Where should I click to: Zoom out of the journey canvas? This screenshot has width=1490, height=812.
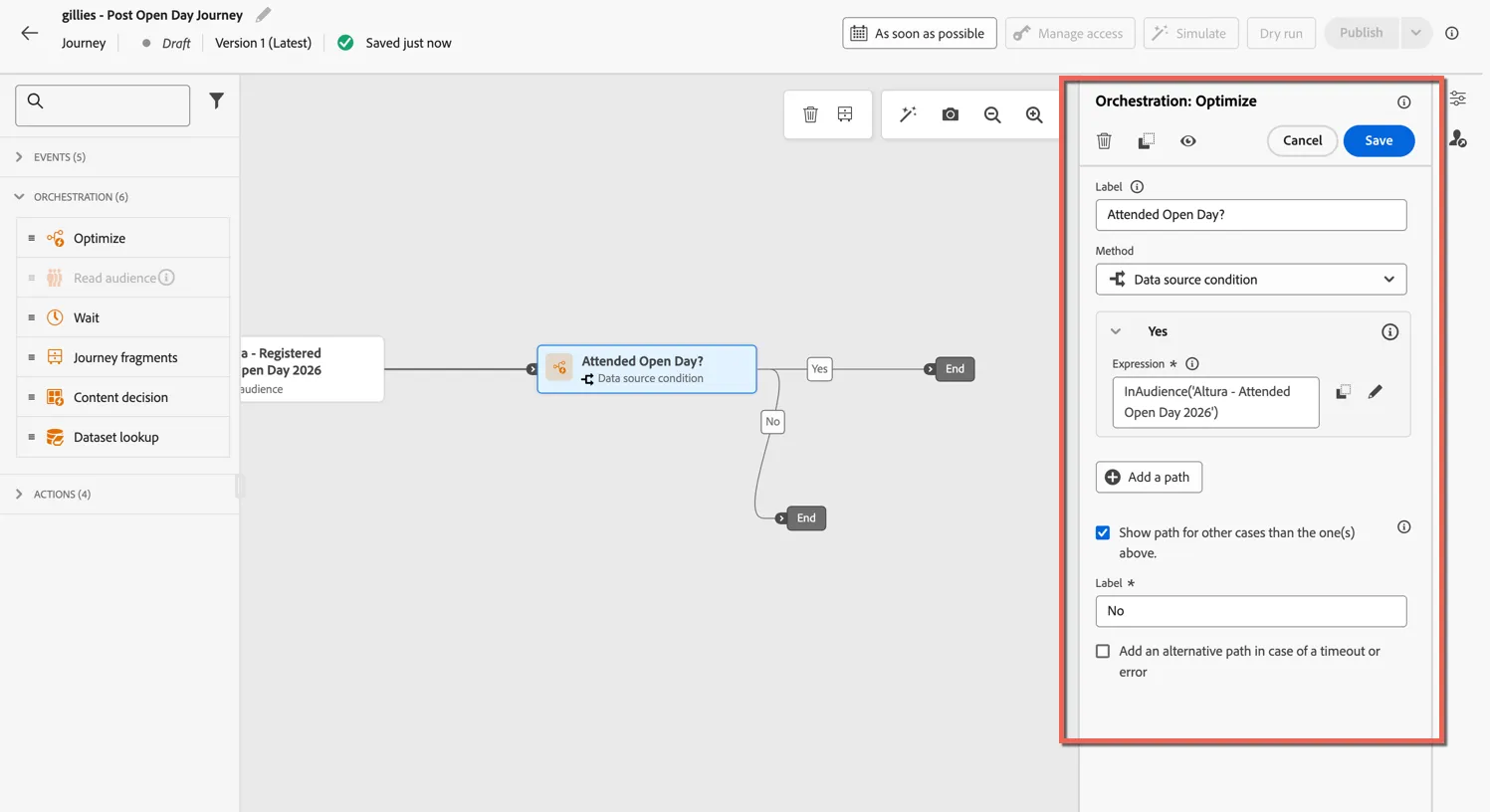click(x=992, y=114)
